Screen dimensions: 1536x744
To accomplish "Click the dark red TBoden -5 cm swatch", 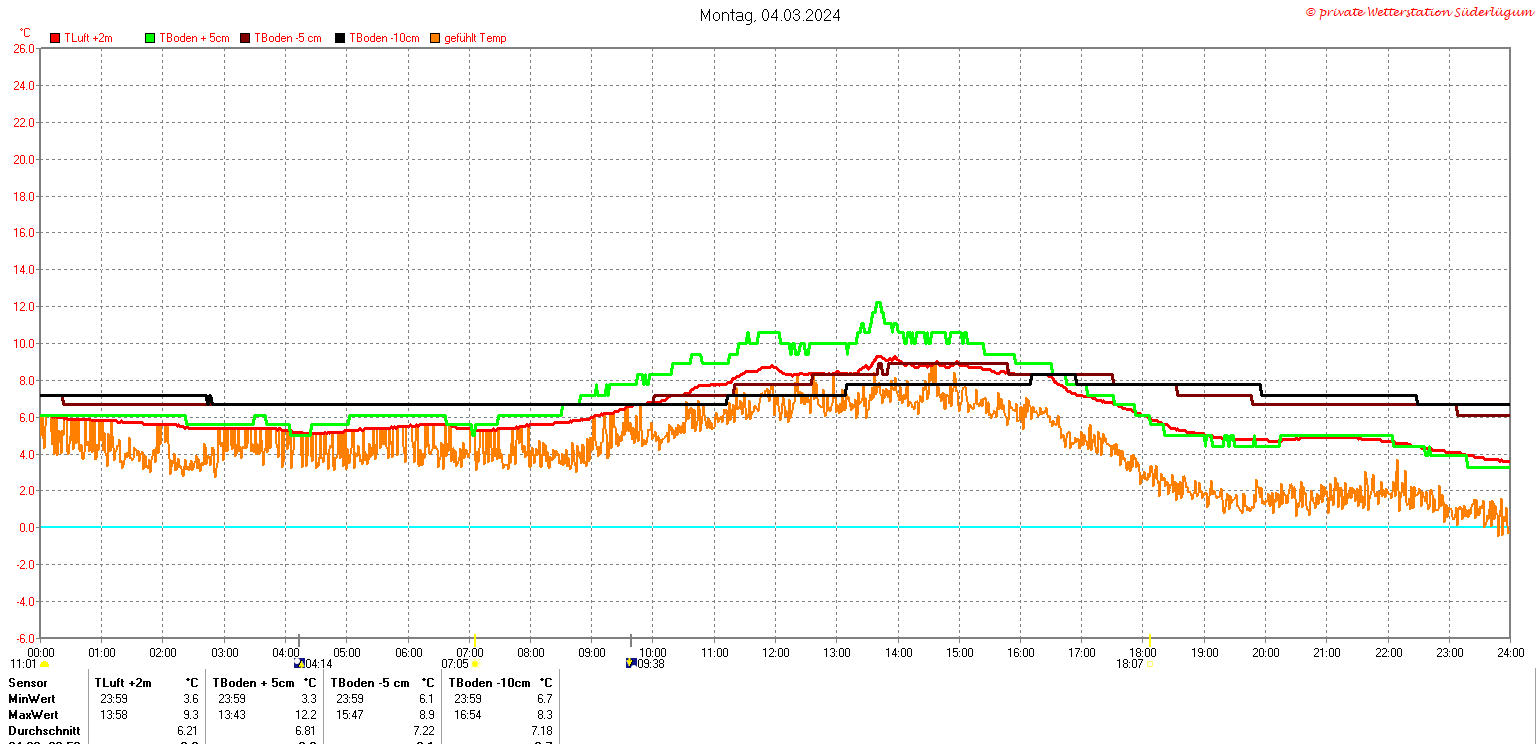I will tap(246, 38).
